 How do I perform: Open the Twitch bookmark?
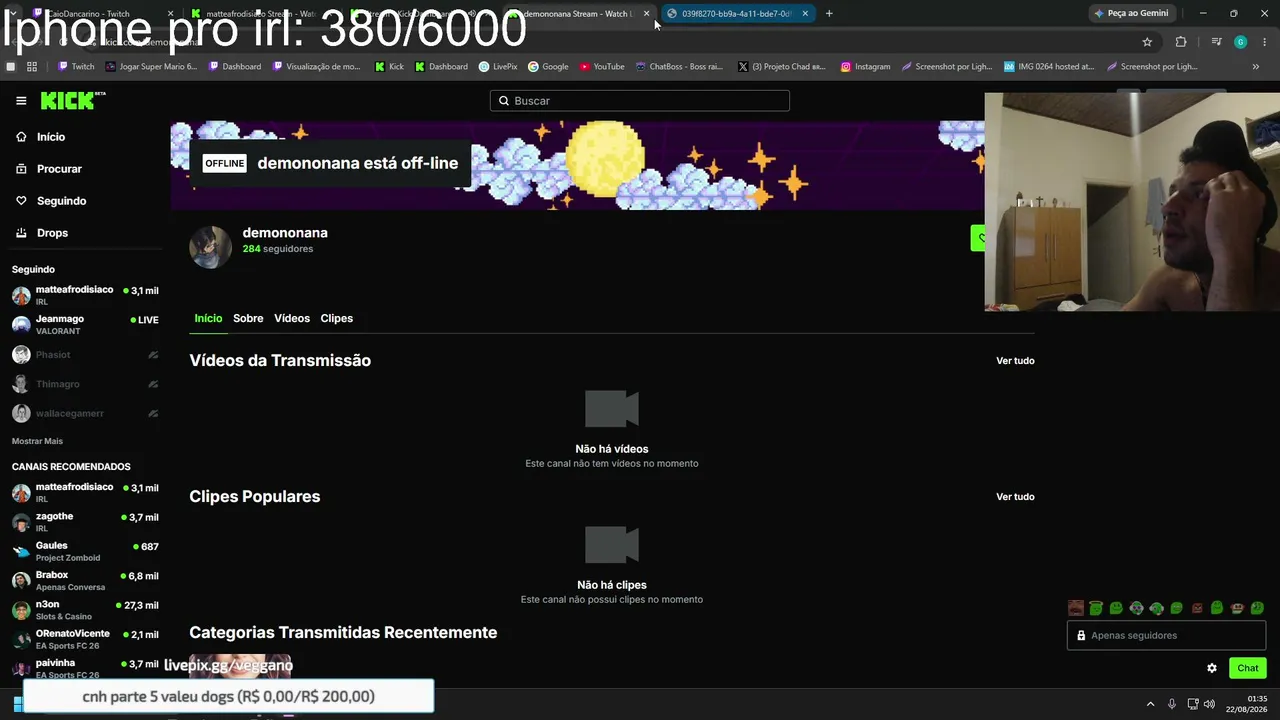tap(76, 67)
